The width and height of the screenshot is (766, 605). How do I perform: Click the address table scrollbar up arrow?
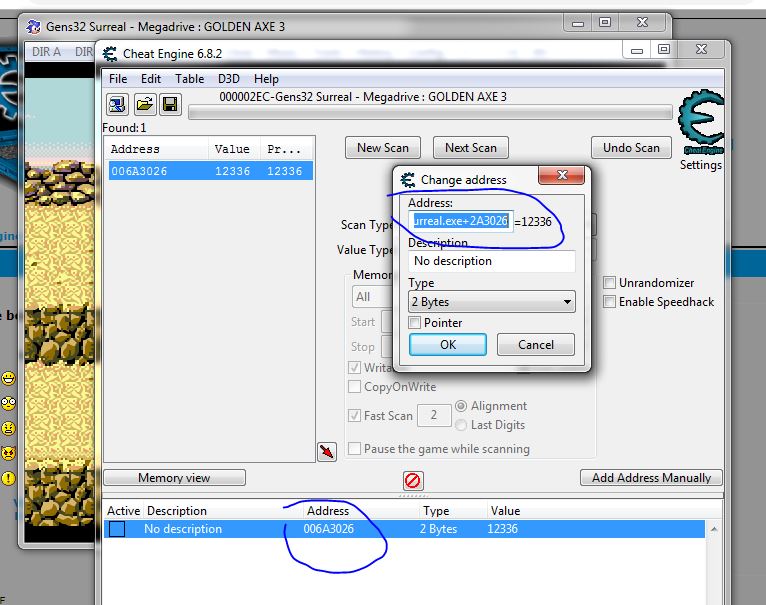(x=714, y=529)
